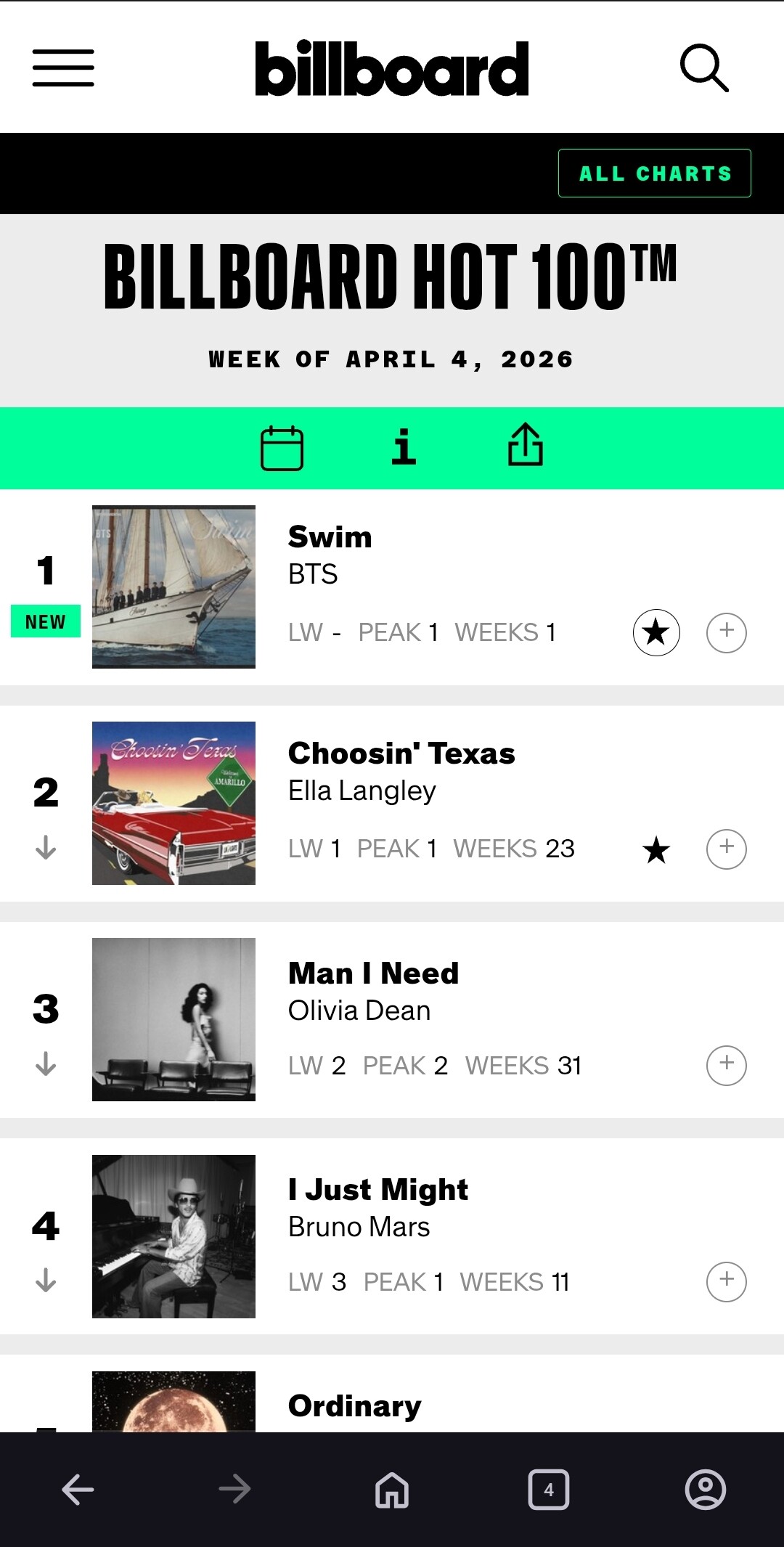
Task: Open the All Charts menu
Action: click(x=655, y=174)
